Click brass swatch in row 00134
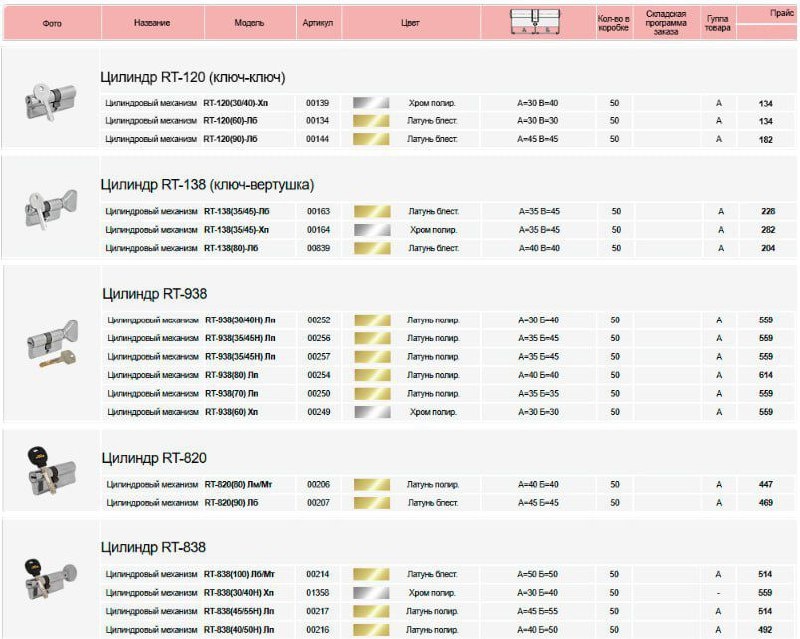 tap(371, 121)
